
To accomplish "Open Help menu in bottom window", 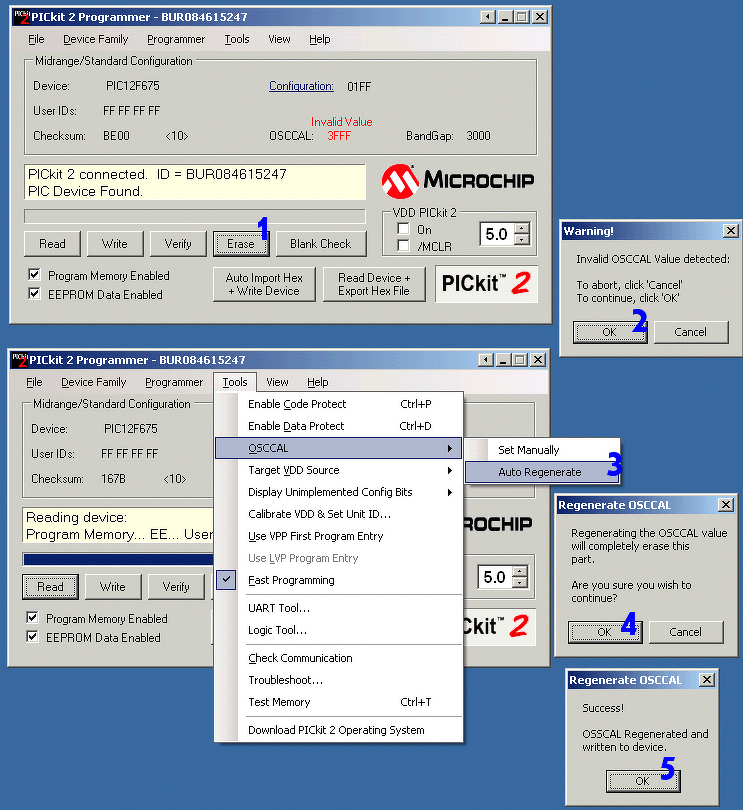I will (318, 382).
